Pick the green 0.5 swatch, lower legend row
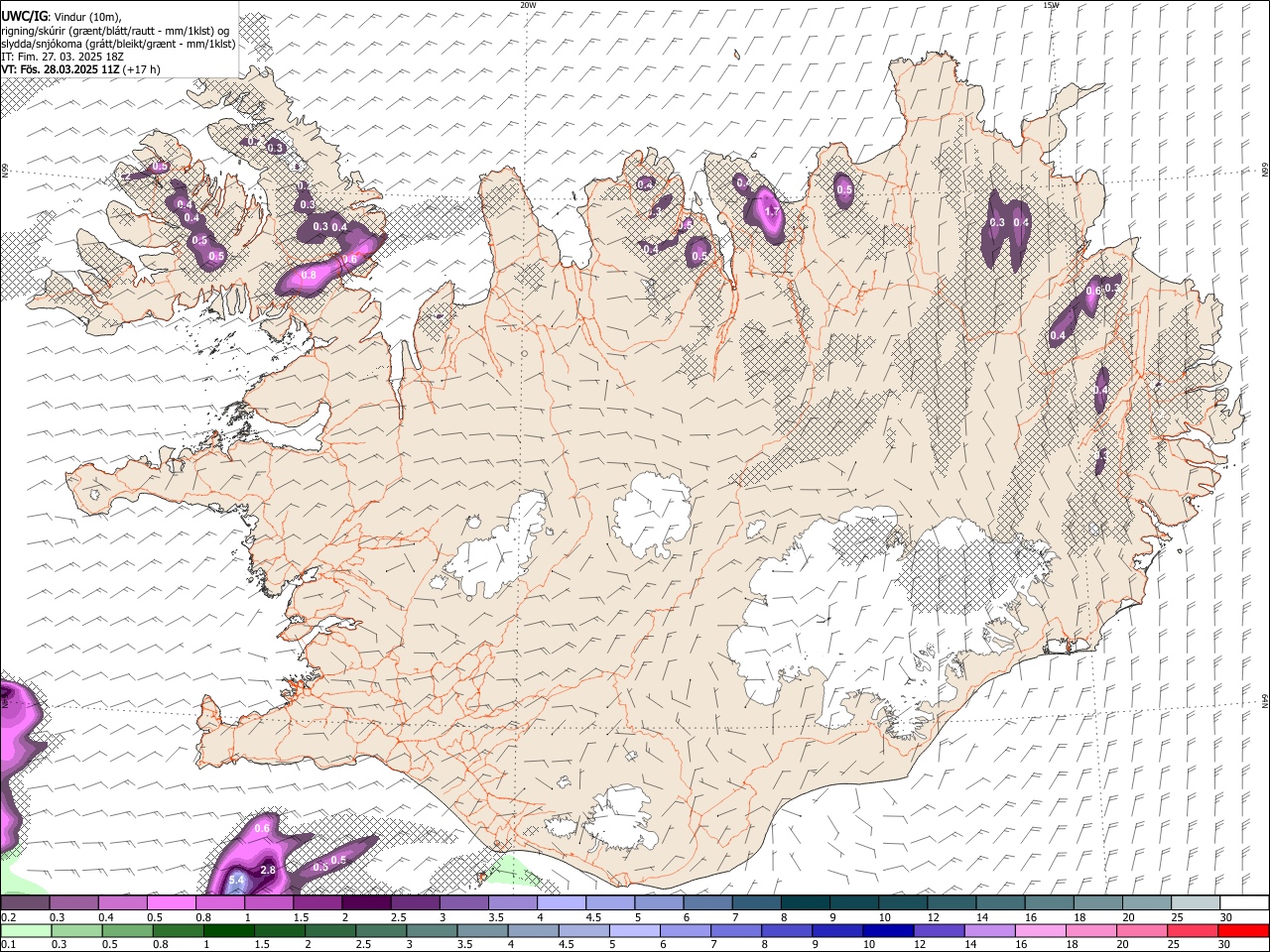Image resolution: width=1270 pixels, height=952 pixels. click(x=127, y=930)
